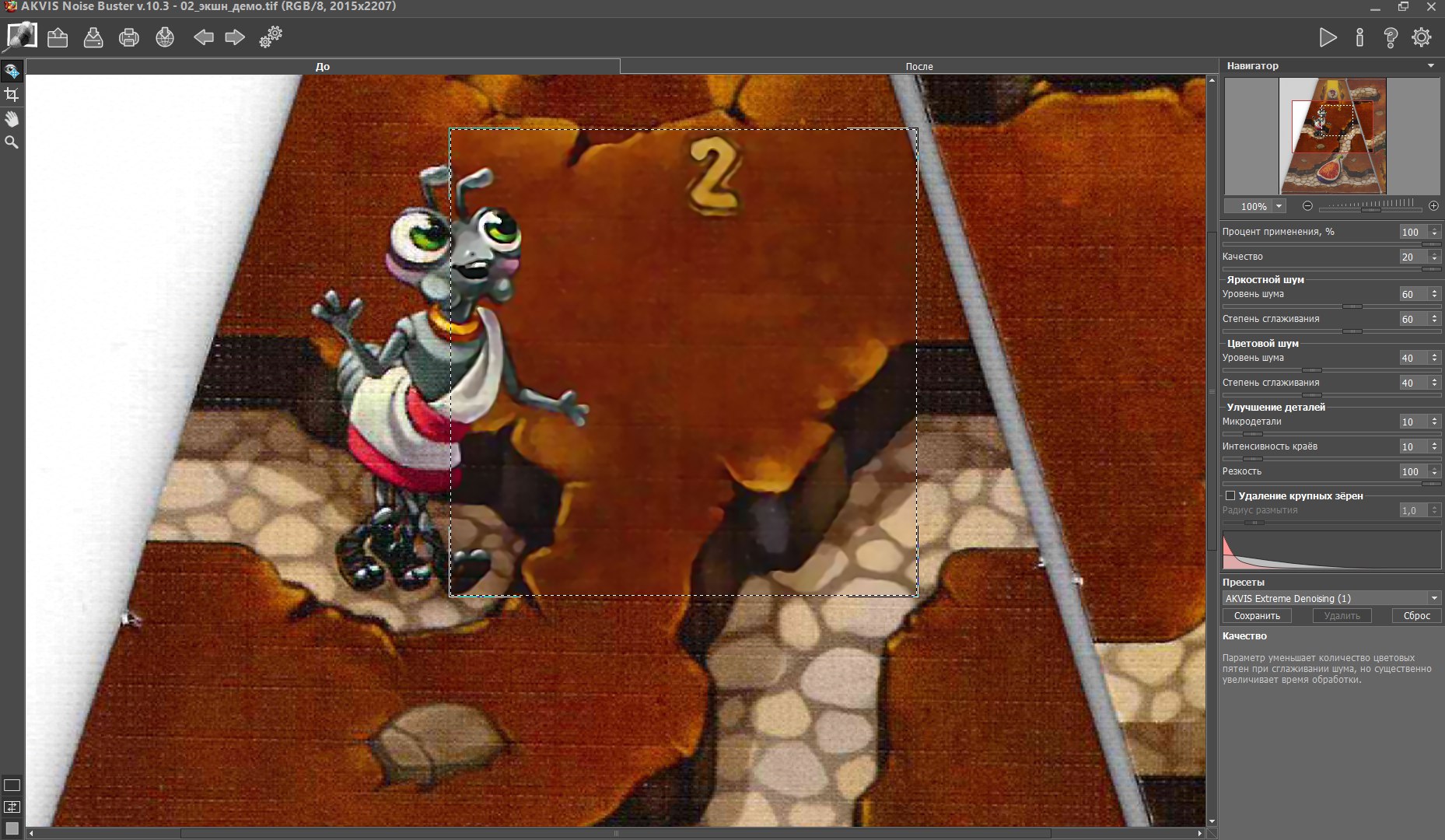Print the image via printer icon
Screen dimensions: 1445x840
(x=129, y=37)
